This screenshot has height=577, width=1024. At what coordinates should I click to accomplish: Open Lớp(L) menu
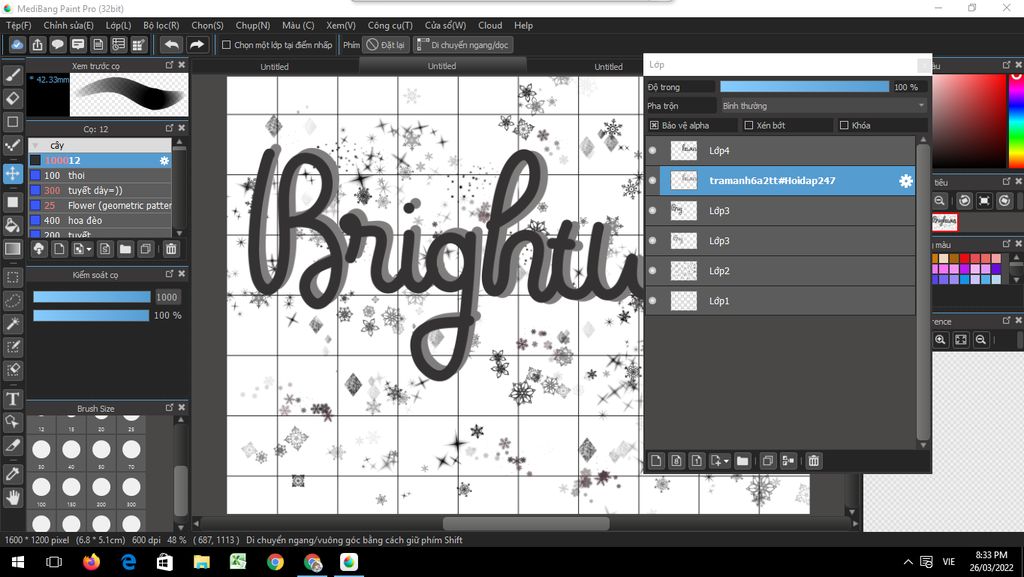tap(118, 25)
